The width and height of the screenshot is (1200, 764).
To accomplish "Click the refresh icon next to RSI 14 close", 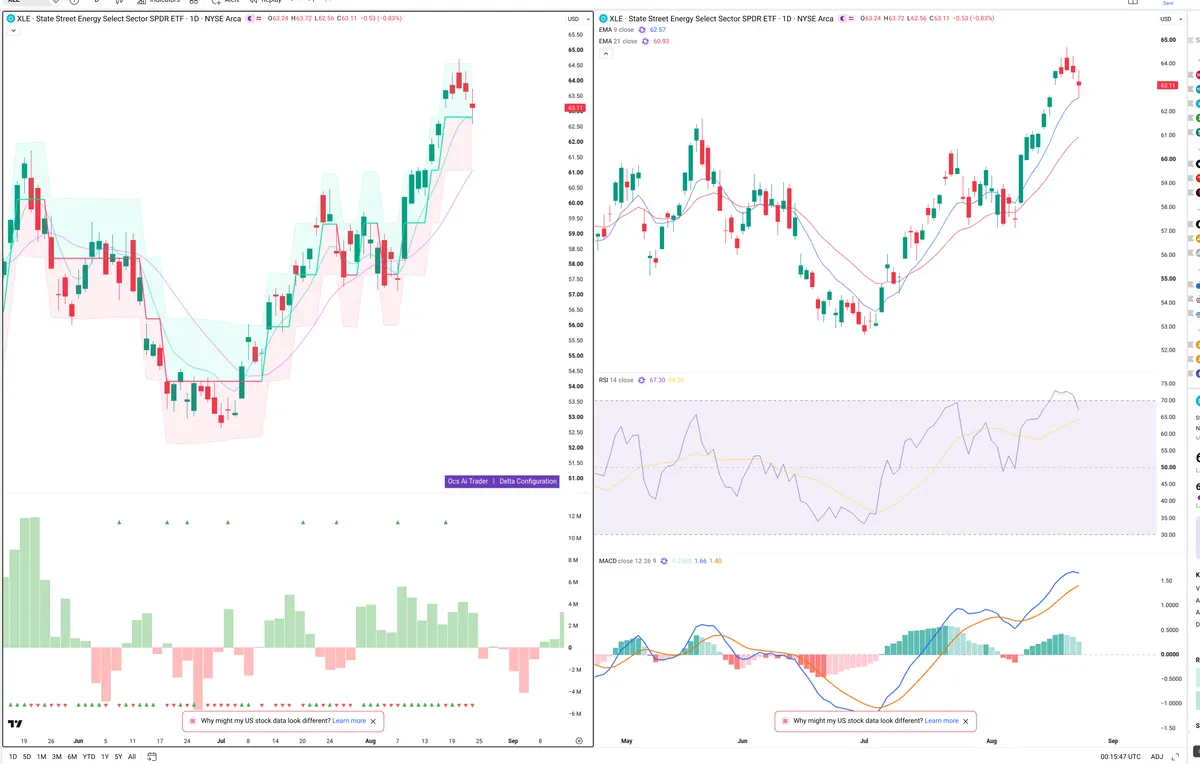I will [642, 380].
